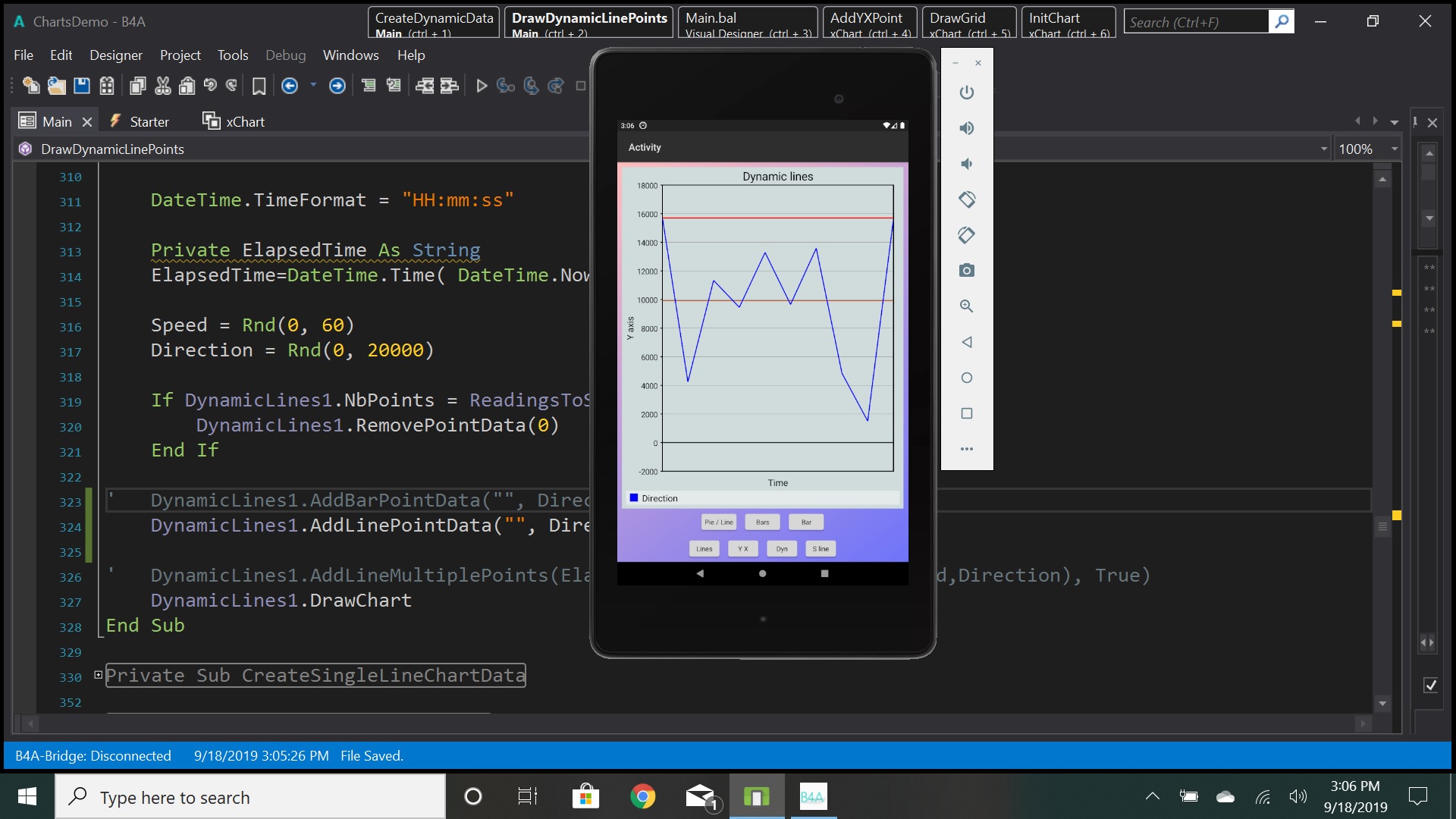Rotate the emulator right
Viewport: 1456px width, 819px height.
[966, 235]
